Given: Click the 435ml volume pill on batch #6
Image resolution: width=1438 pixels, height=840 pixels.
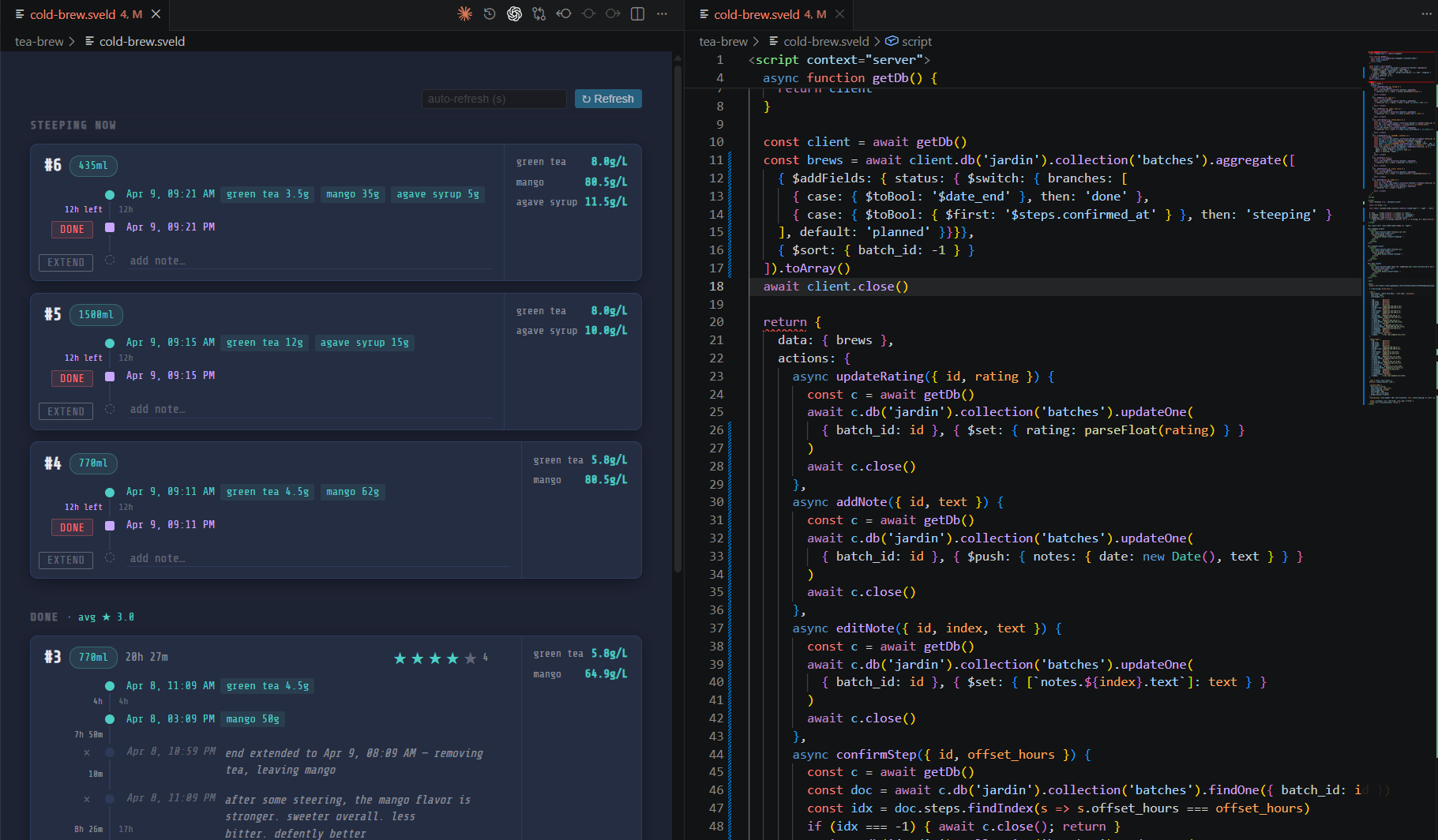Looking at the screenshot, I should coord(93,166).
